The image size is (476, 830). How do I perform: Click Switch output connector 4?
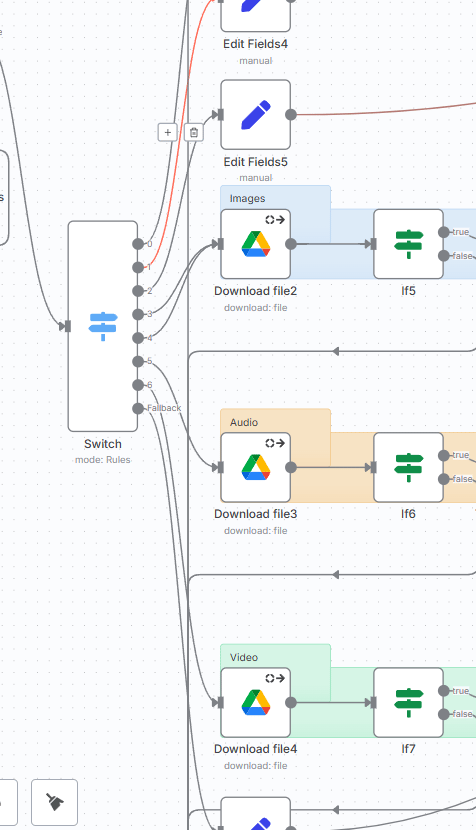tap(138, 338)
